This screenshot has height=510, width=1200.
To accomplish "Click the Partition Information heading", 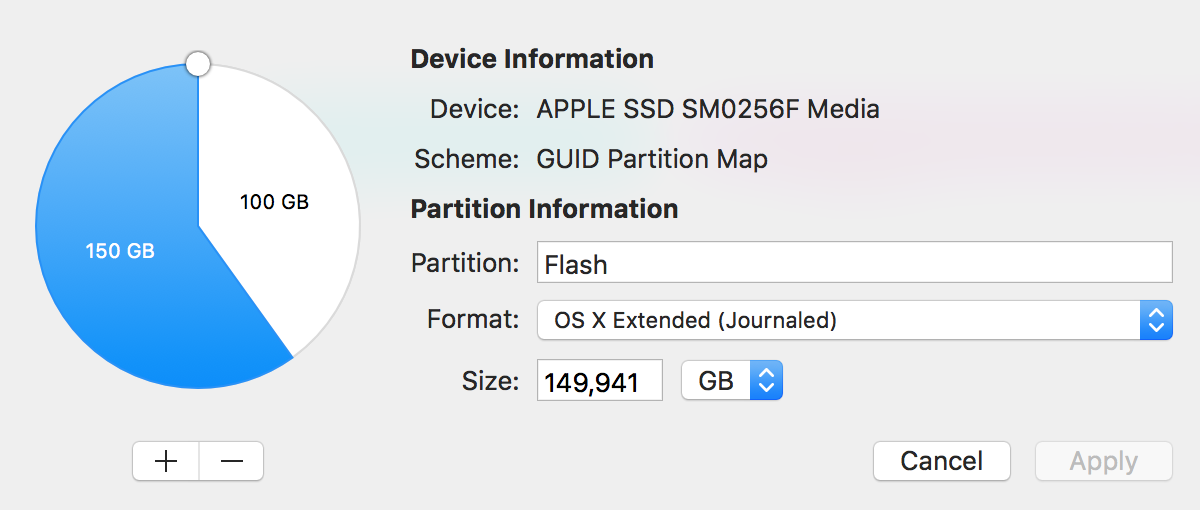I will point(545,209).
